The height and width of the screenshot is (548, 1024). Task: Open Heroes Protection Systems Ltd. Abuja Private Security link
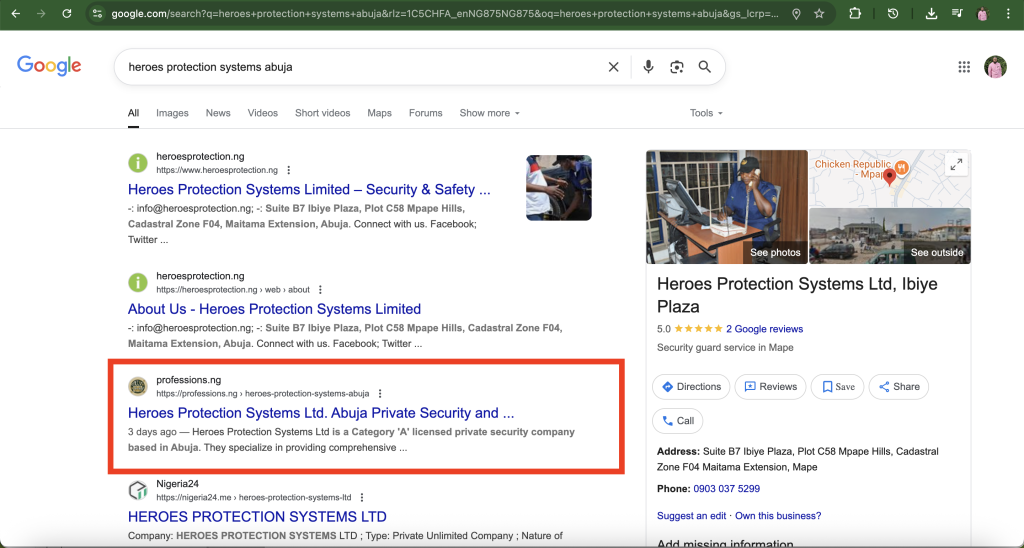click(321, 413)
